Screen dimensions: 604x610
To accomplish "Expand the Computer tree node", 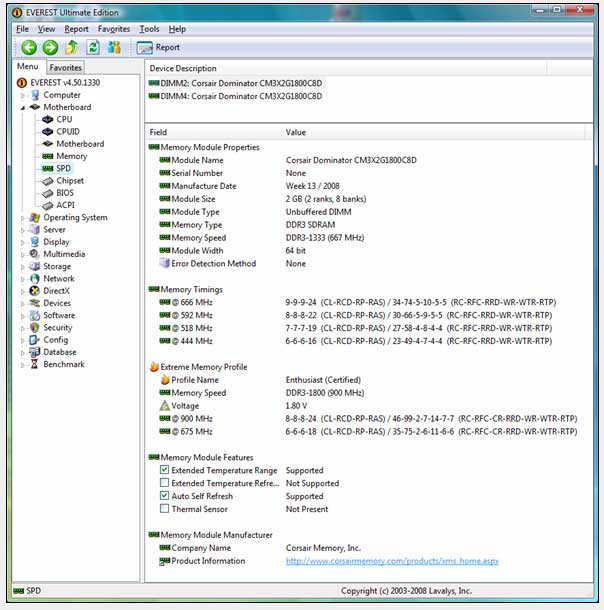I will point(22,95).
